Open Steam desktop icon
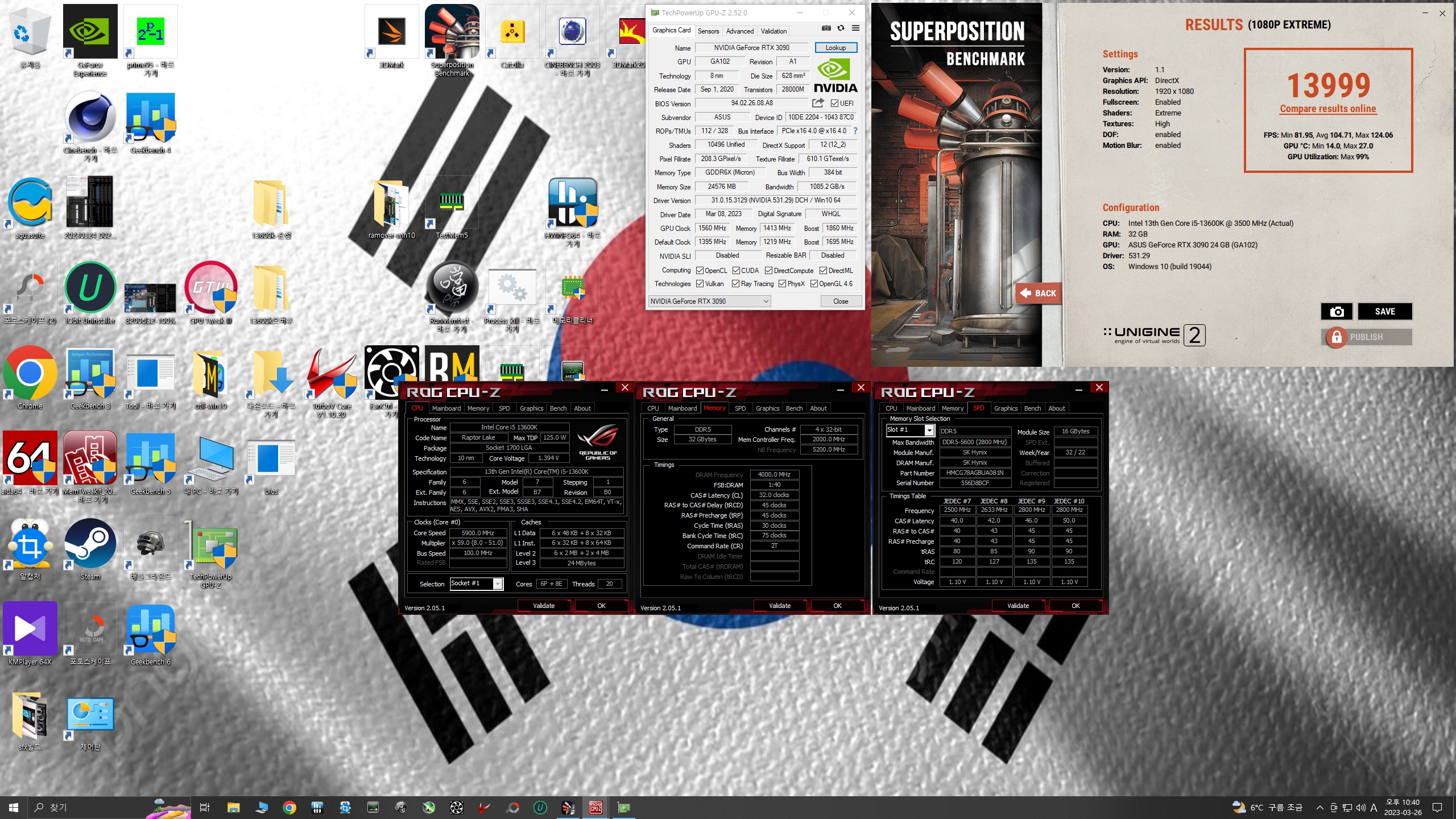 90,549
